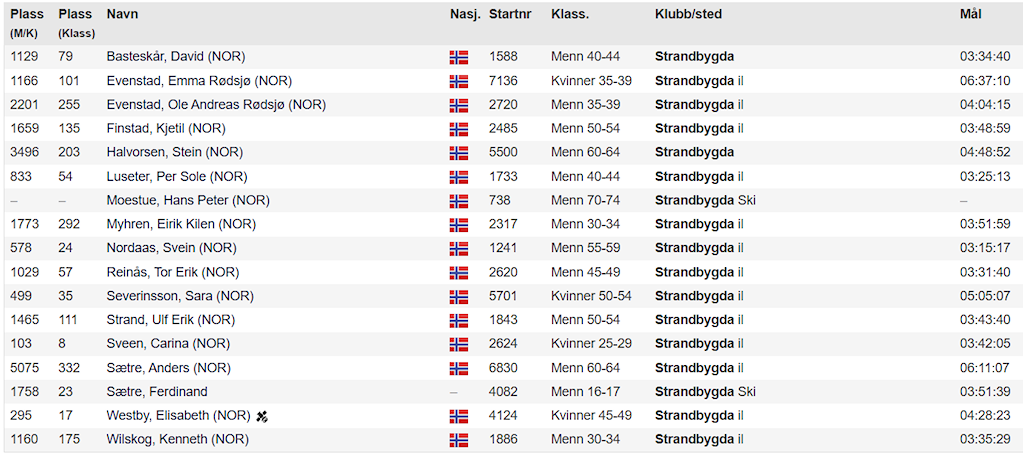1024x454 pixels.
Task: Open Sætre, Ferdinand's result details
Action: pos(157,392)
